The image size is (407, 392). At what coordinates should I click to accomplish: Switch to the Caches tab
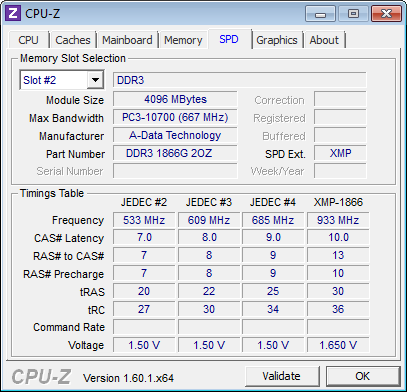73,40
